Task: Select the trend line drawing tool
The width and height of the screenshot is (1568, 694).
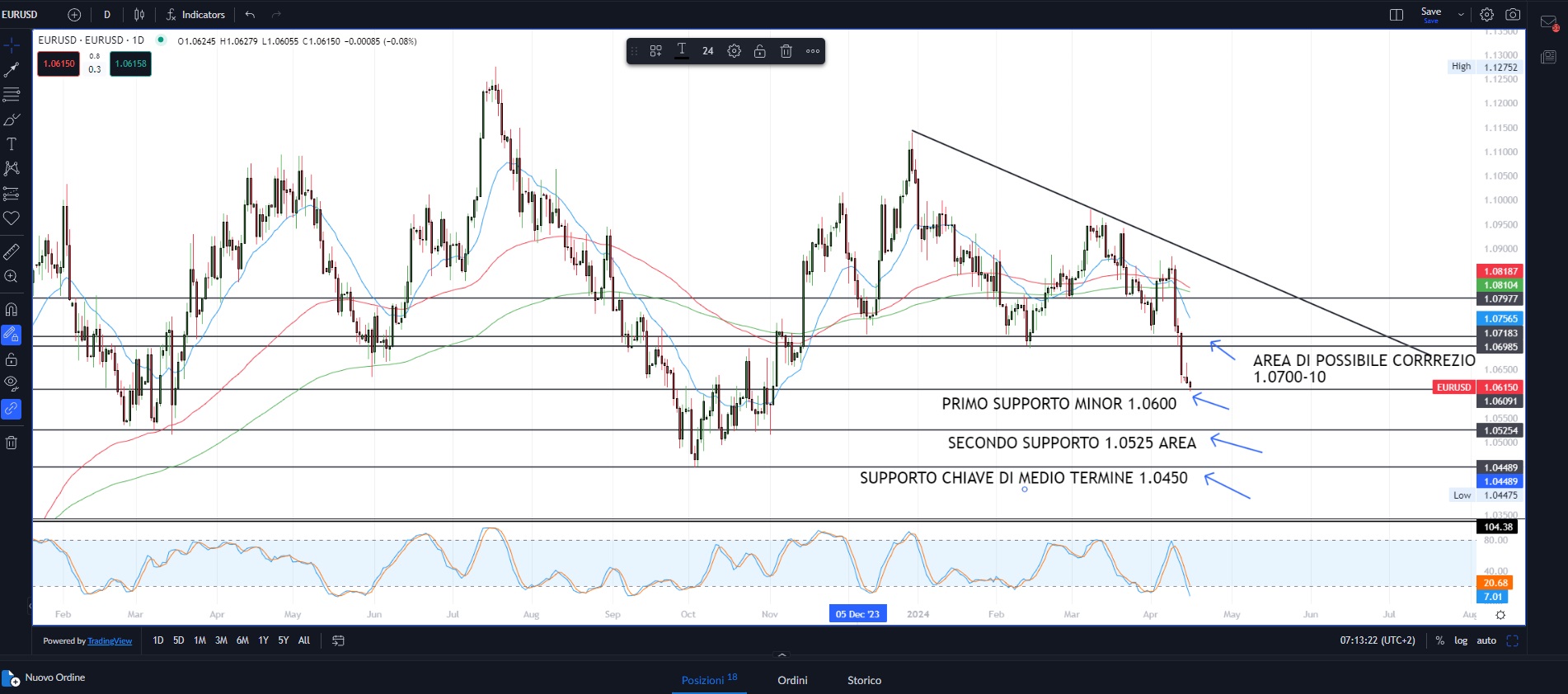Action: click(12, 70)
